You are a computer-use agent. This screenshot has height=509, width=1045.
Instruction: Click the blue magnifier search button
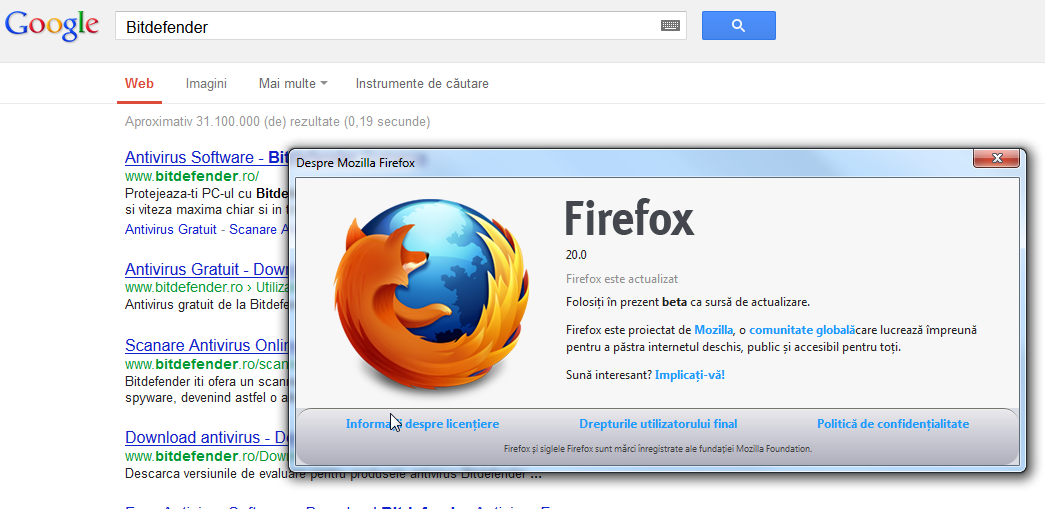pyautogui.click(x=738, y=25)
